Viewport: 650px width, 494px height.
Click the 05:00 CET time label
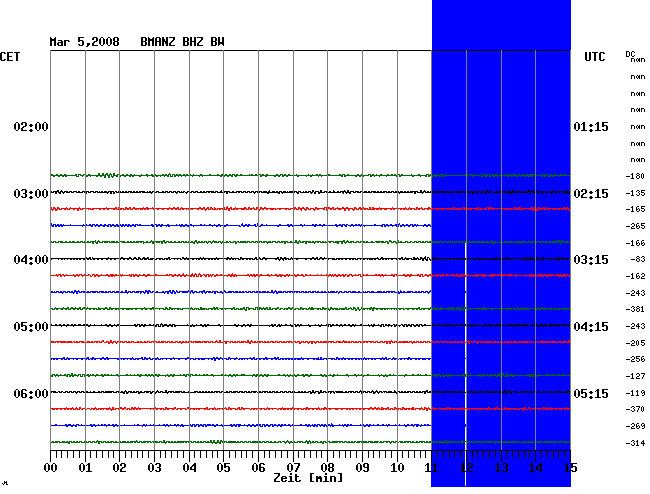click(x=31, y=327)
